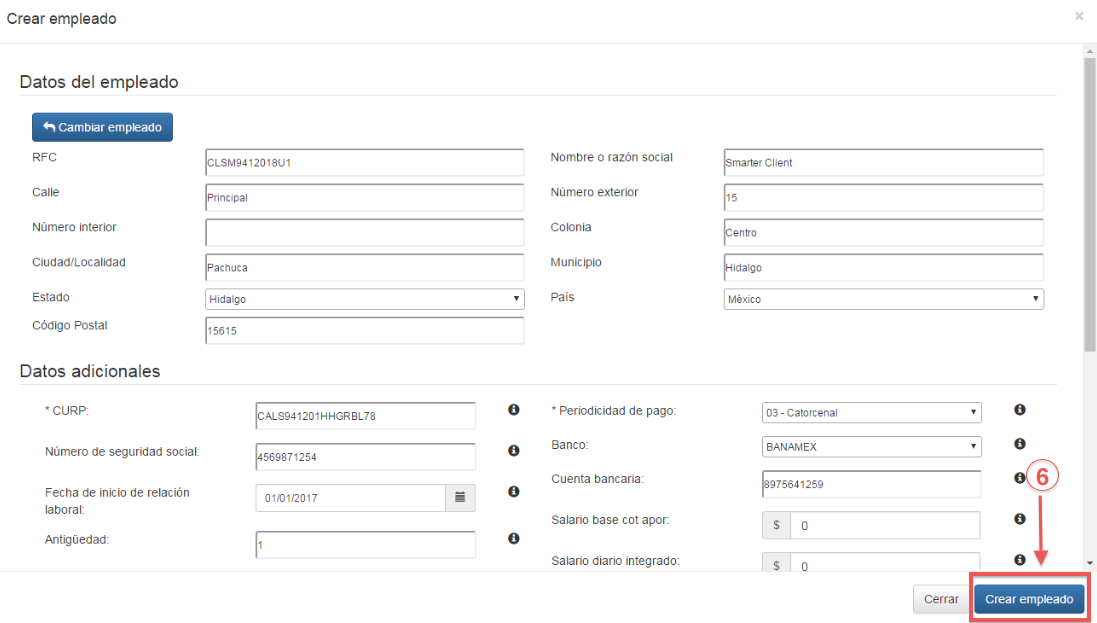1097x623 pixels.
Task: Close the Crear empleado dialog with X
Action: [1079, 16]
